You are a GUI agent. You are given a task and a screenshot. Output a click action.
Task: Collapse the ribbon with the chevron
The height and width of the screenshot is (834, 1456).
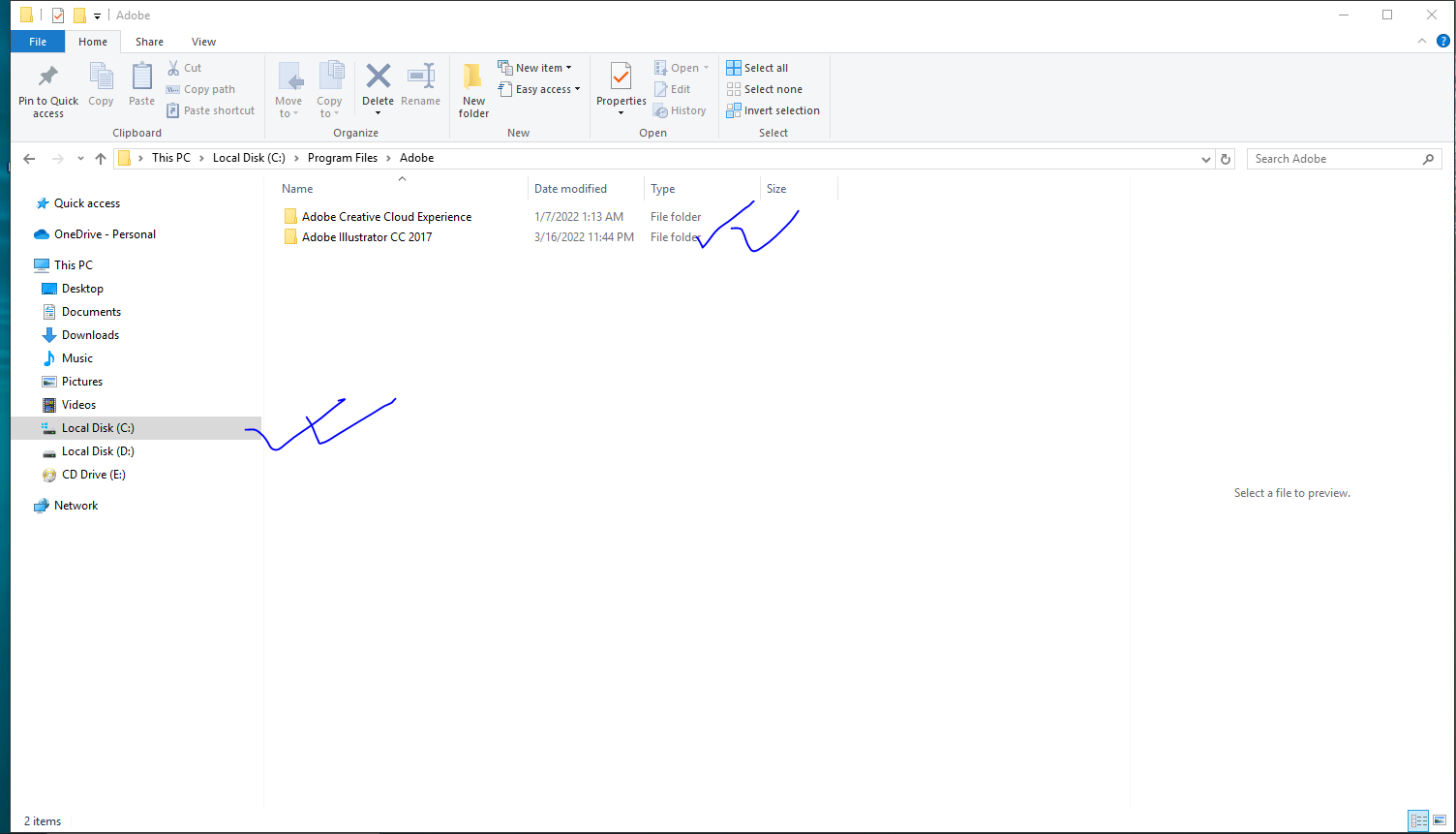(x=1422, y=42)
